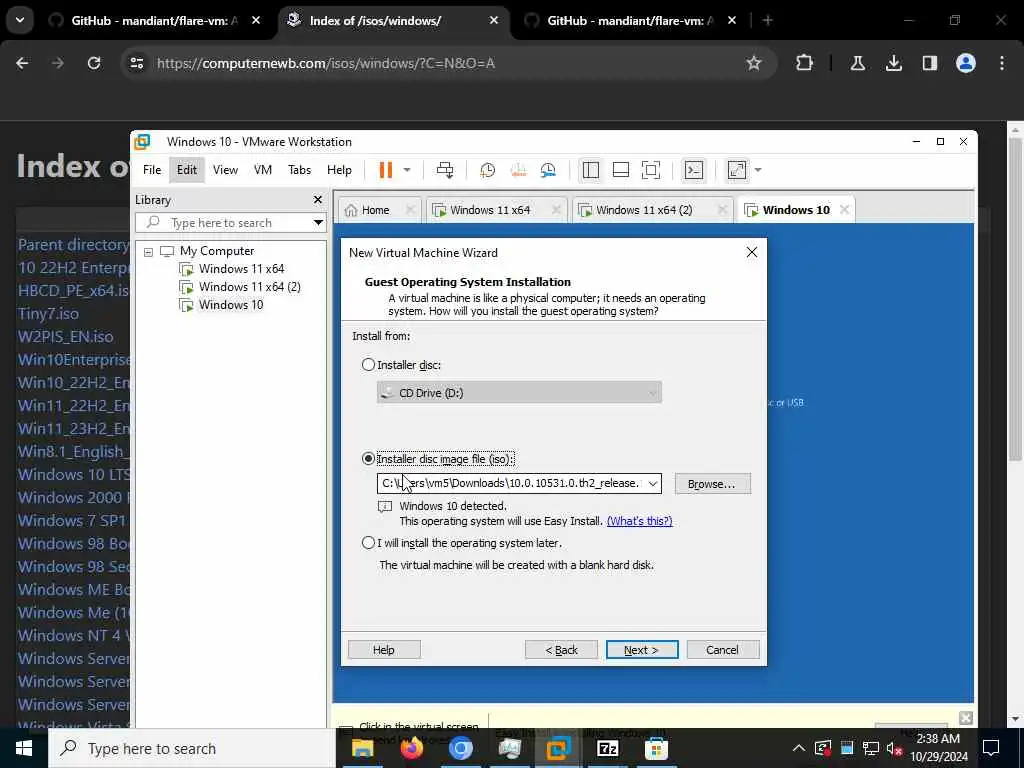This screenshot has height=768, width=1024.
Task: Open the Help menu in VMware
Action: 339,170
